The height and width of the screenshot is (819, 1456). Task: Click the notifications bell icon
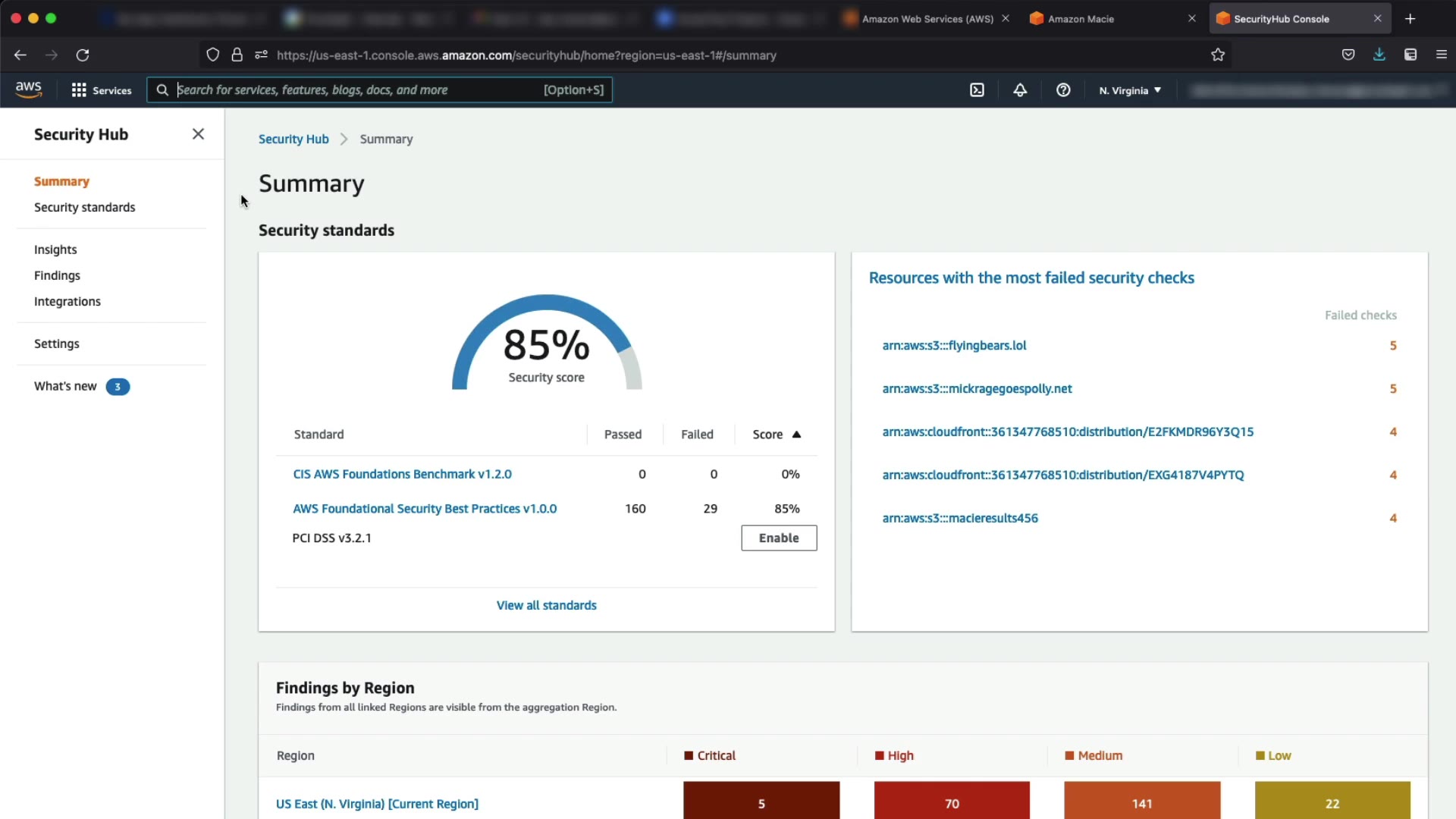tap(1020, 90)
